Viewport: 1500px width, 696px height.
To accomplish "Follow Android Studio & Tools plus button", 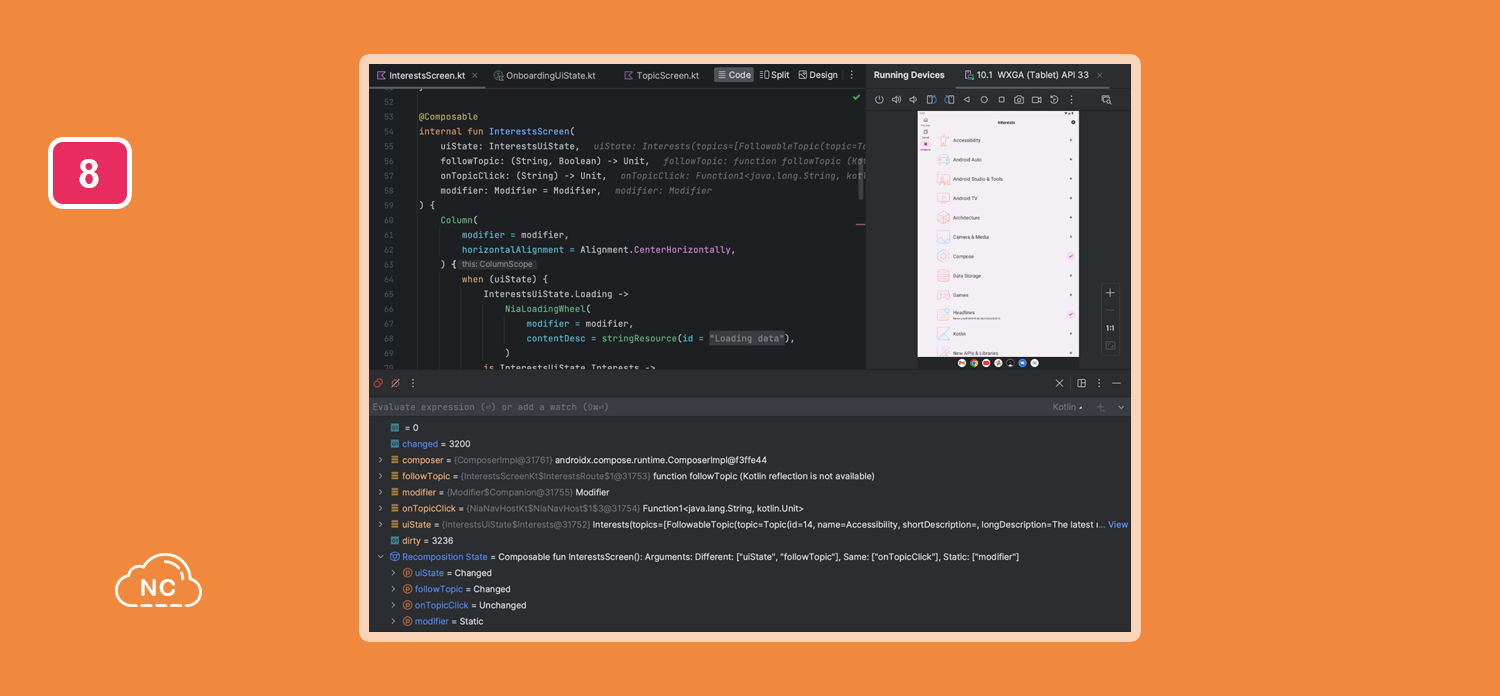I will (x=1070, y=179).
